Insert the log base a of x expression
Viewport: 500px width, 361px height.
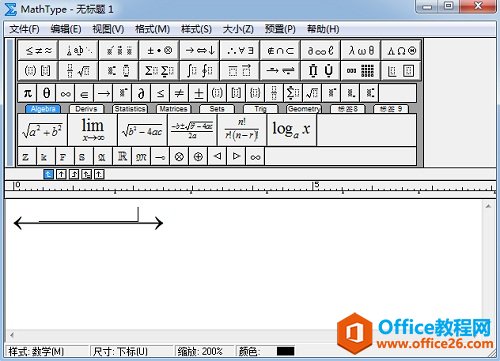tap(292, 130)
